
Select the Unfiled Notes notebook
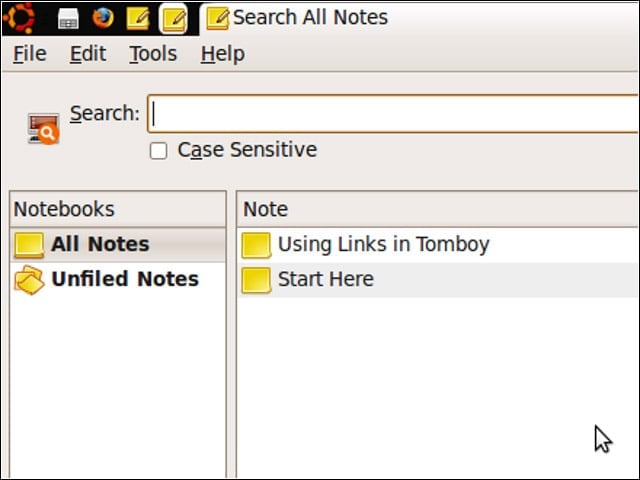[x=118, y=280]
